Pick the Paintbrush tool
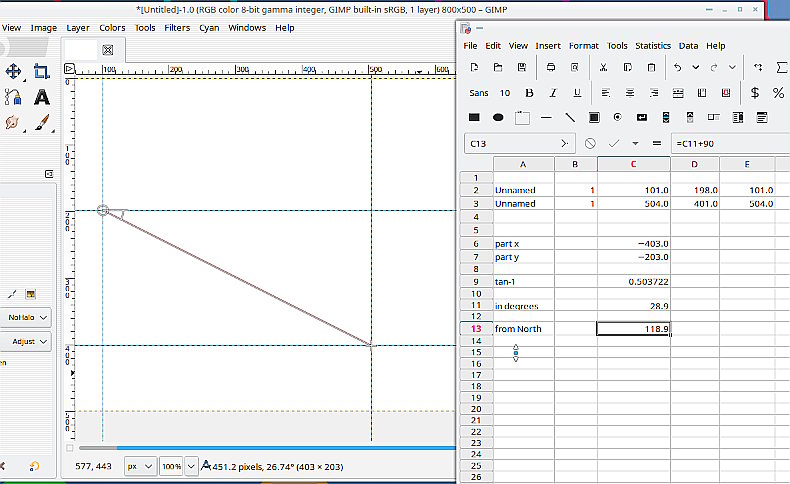790x484 pixels. tap(42, 123)
